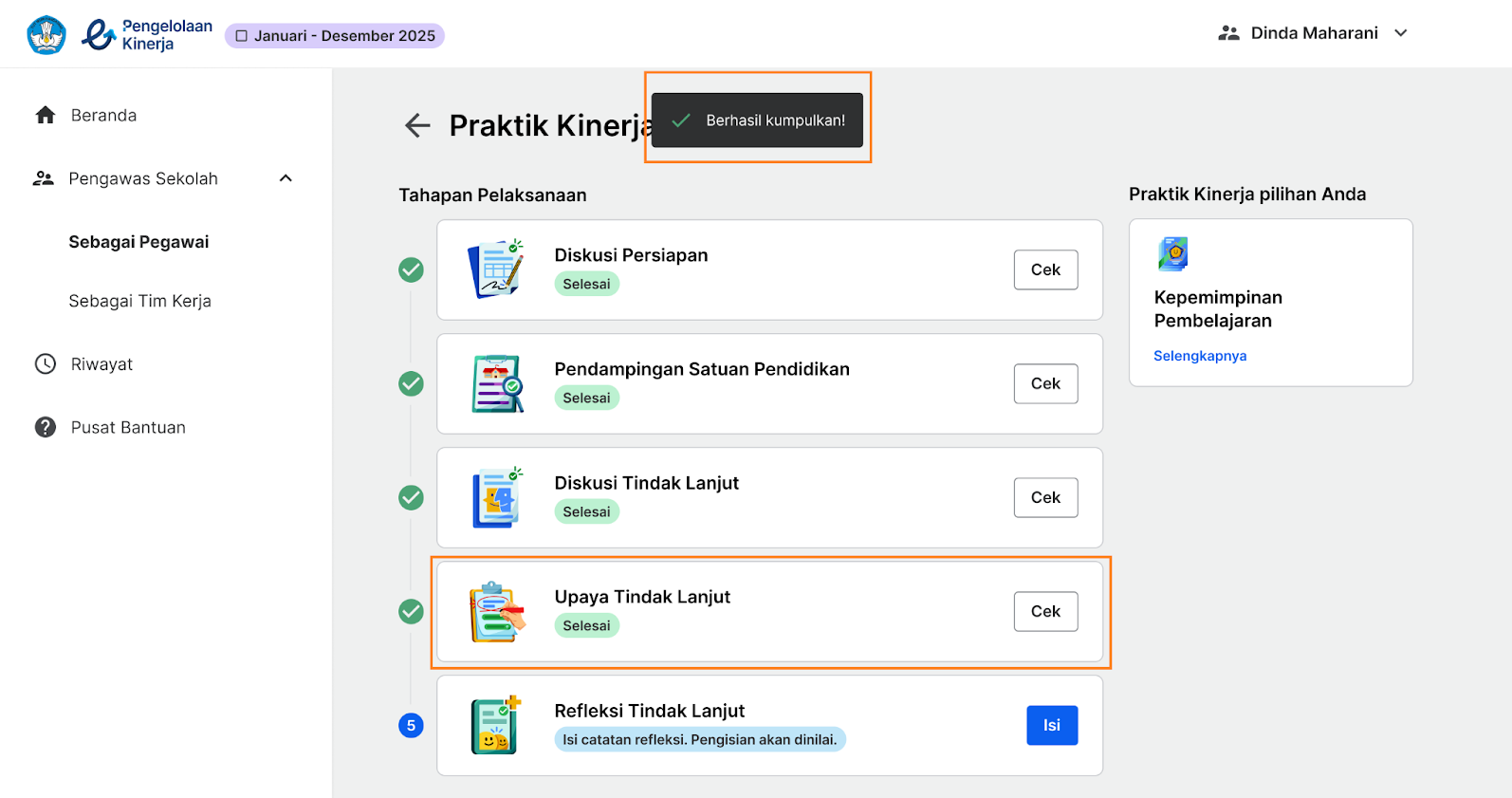Click the Riwayat clock icon

[x=46, y=364]
